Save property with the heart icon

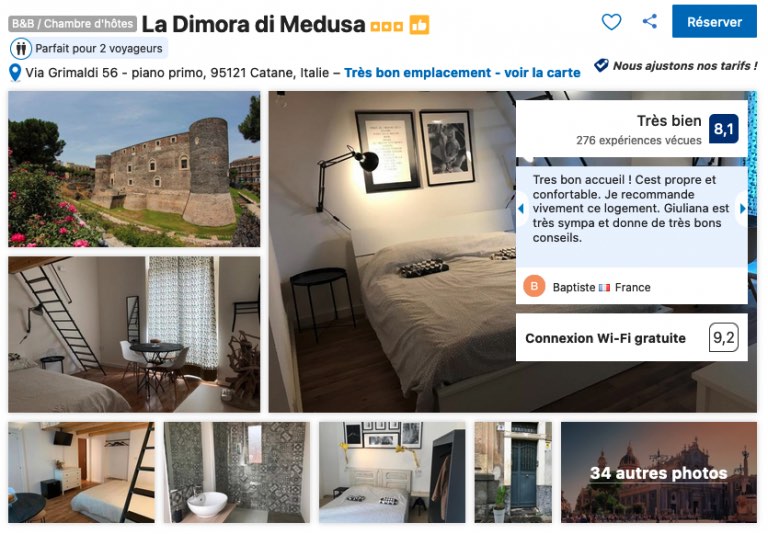pos(611,22)
